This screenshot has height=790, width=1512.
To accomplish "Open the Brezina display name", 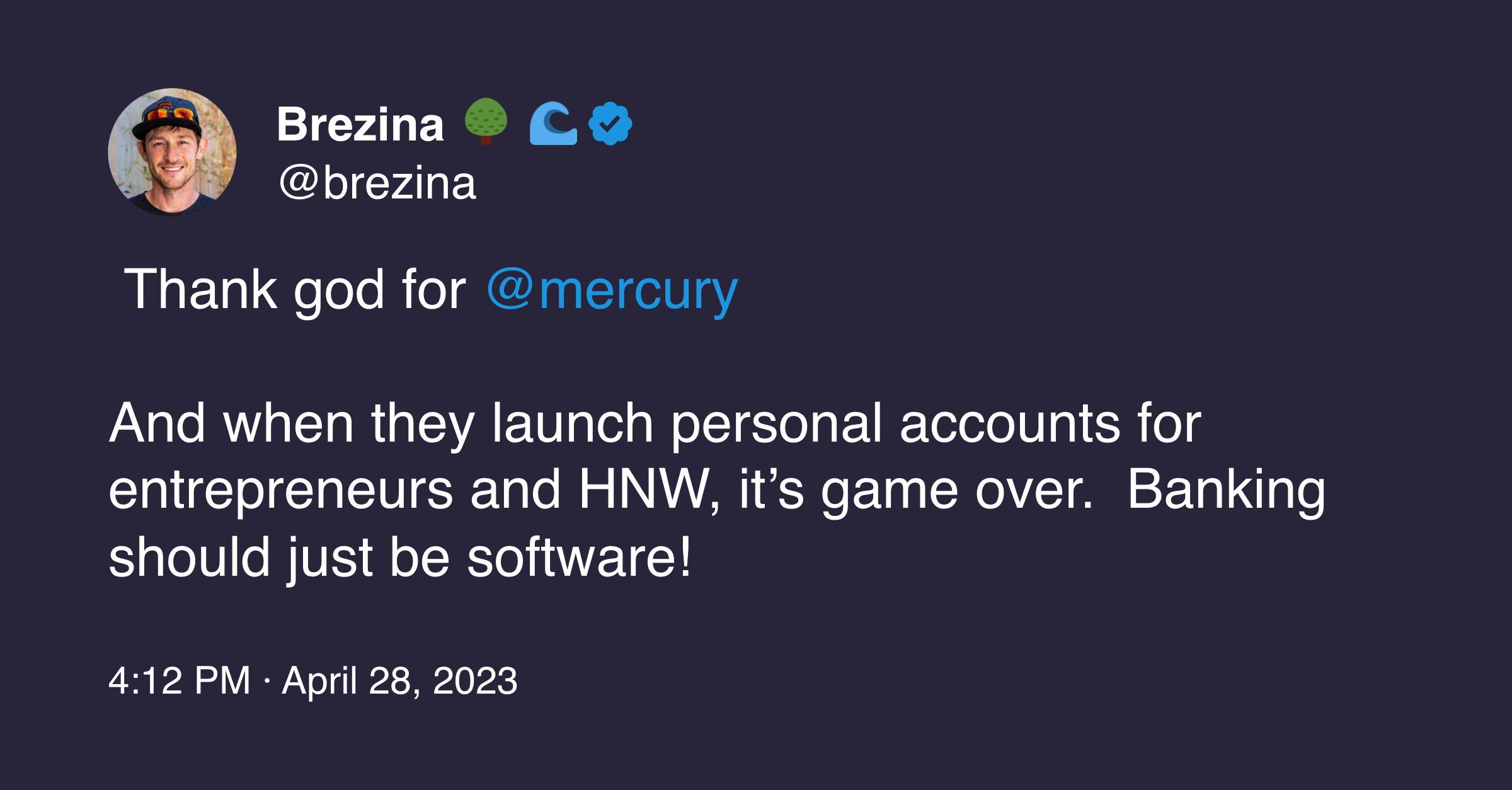I will (x=360, y=125).
